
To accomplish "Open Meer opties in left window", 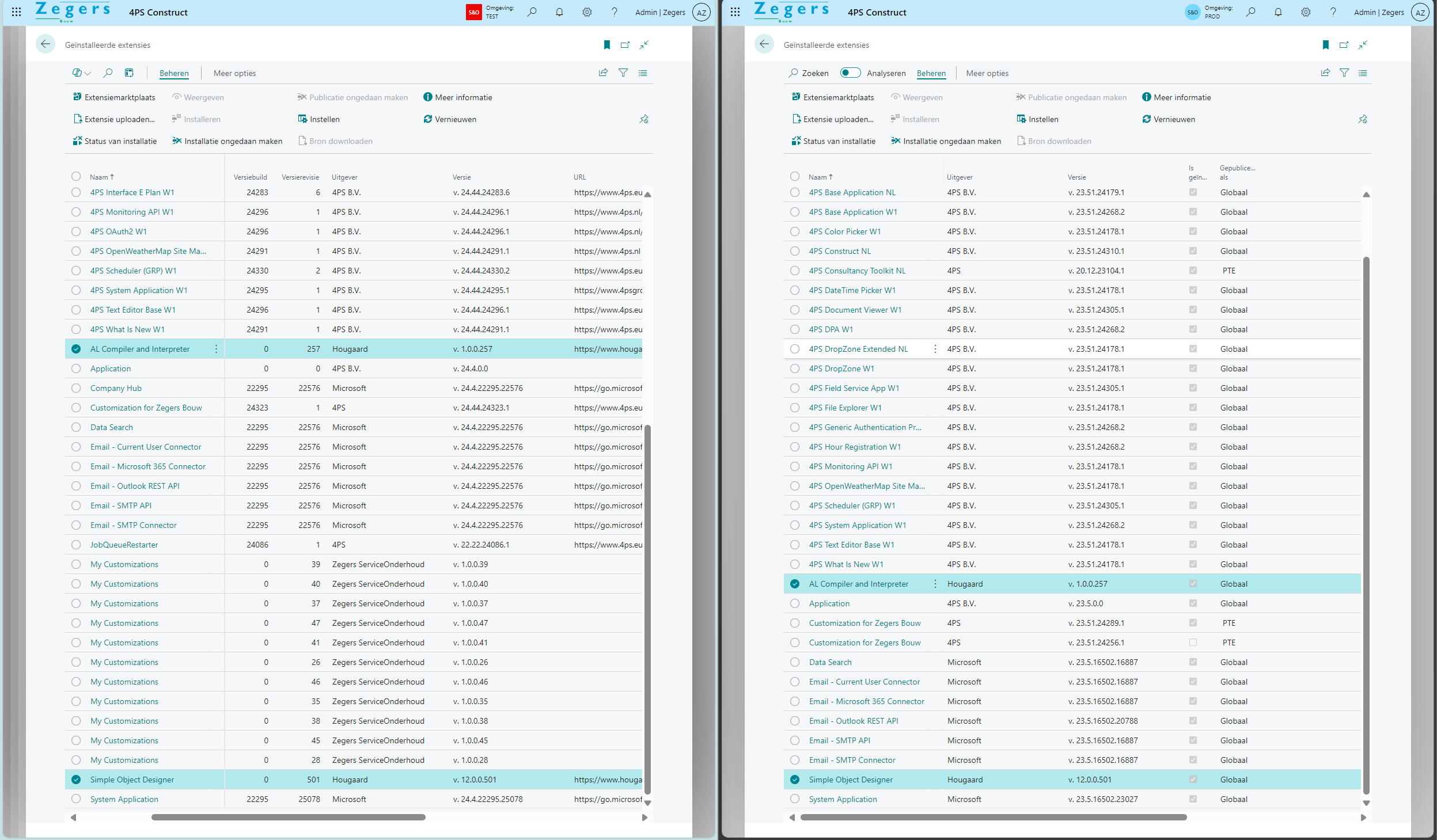I will pos(234,73).
